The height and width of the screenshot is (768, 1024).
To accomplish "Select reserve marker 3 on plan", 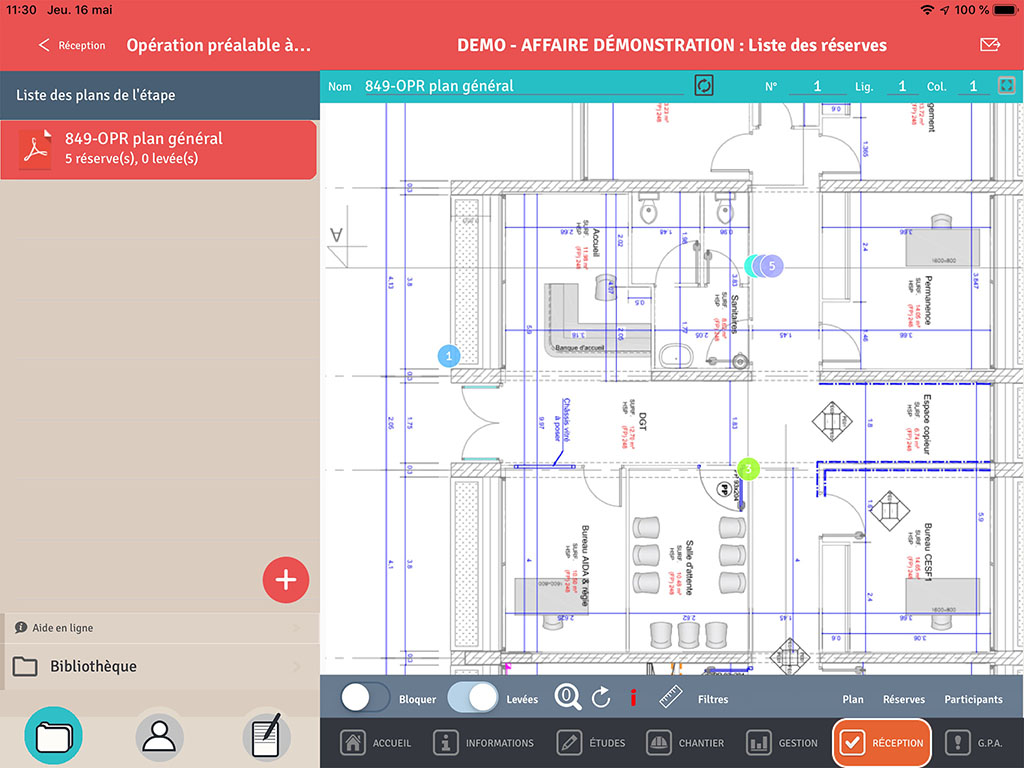I will click(748, 468).
